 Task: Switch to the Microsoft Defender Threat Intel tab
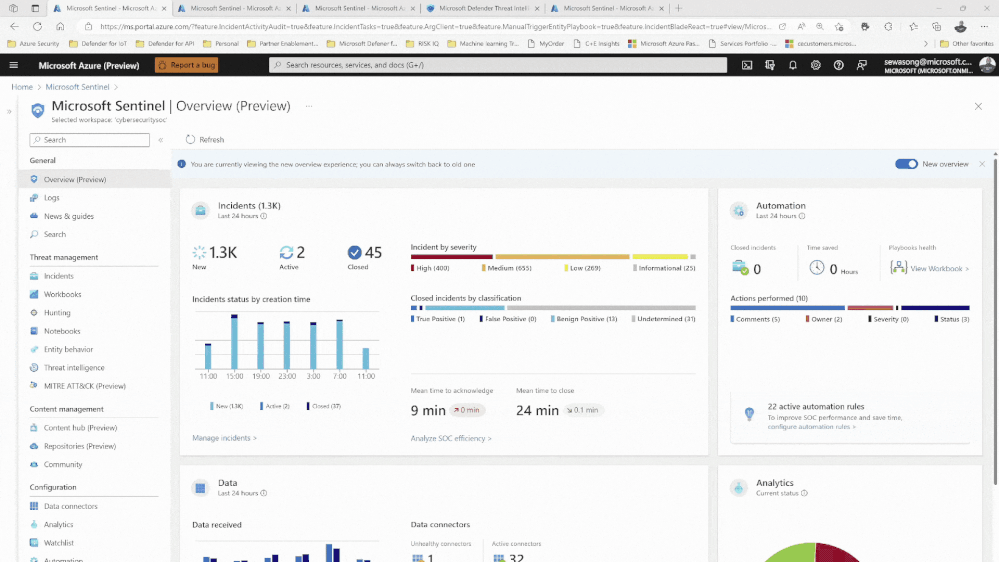[x=483, y=8]
